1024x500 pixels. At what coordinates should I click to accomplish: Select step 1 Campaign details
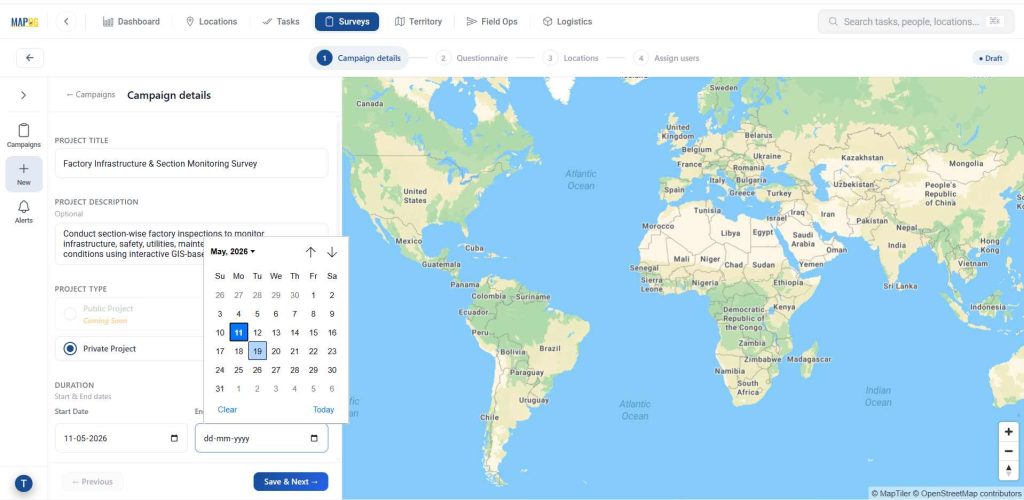pos(359,58)
